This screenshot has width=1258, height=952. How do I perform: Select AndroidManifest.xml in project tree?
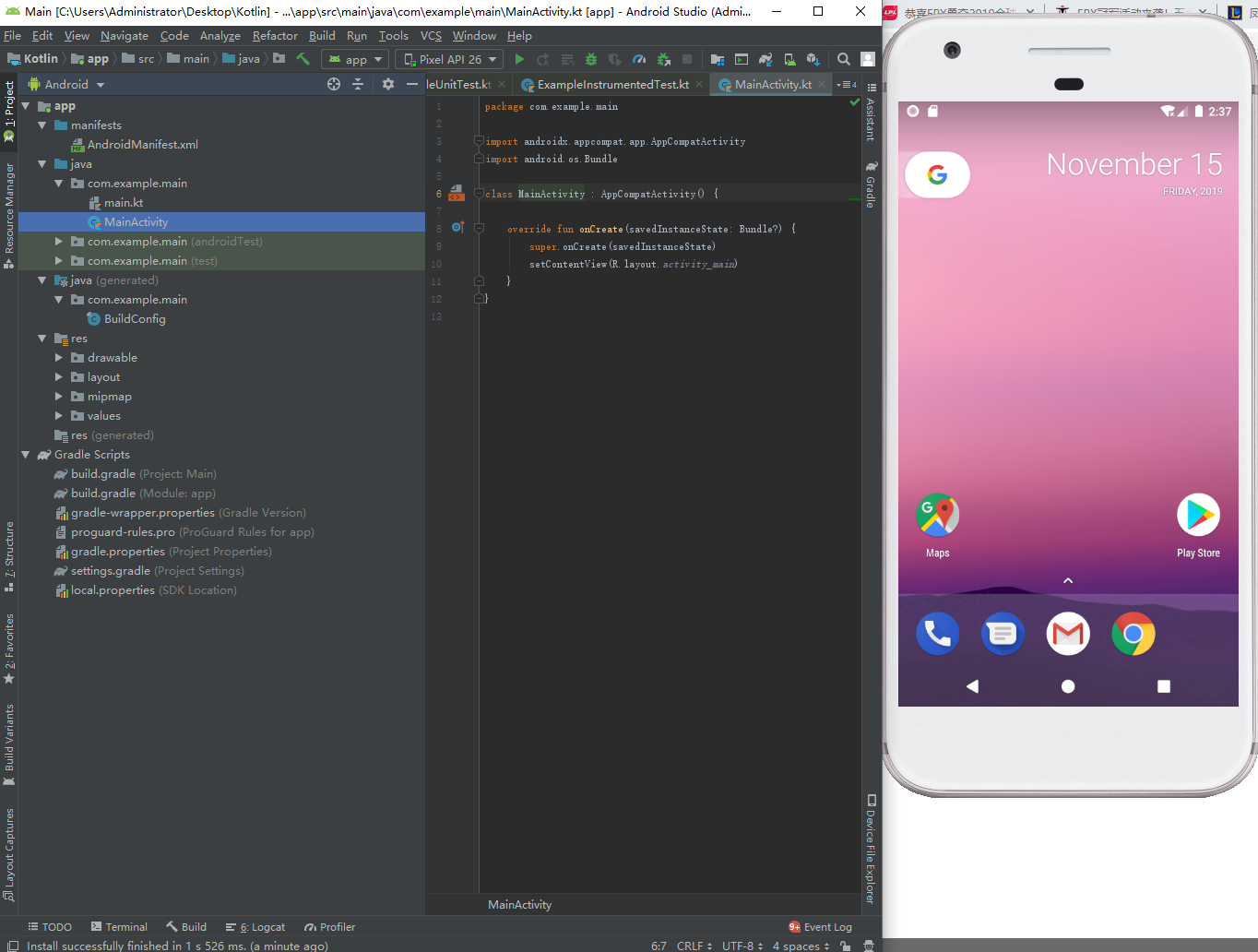tap(135, 144)
